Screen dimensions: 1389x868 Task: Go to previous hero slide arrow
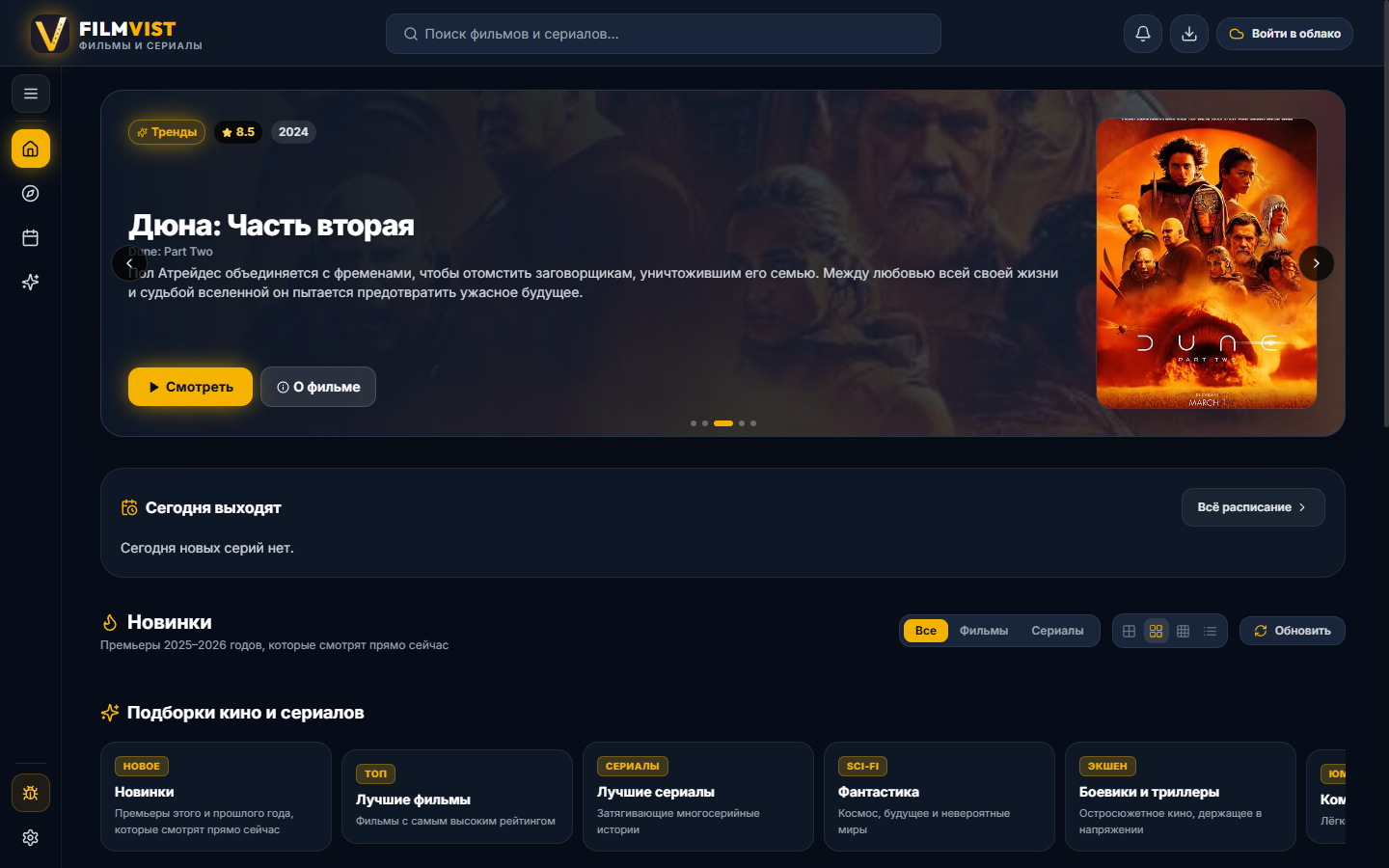[129, 263]
